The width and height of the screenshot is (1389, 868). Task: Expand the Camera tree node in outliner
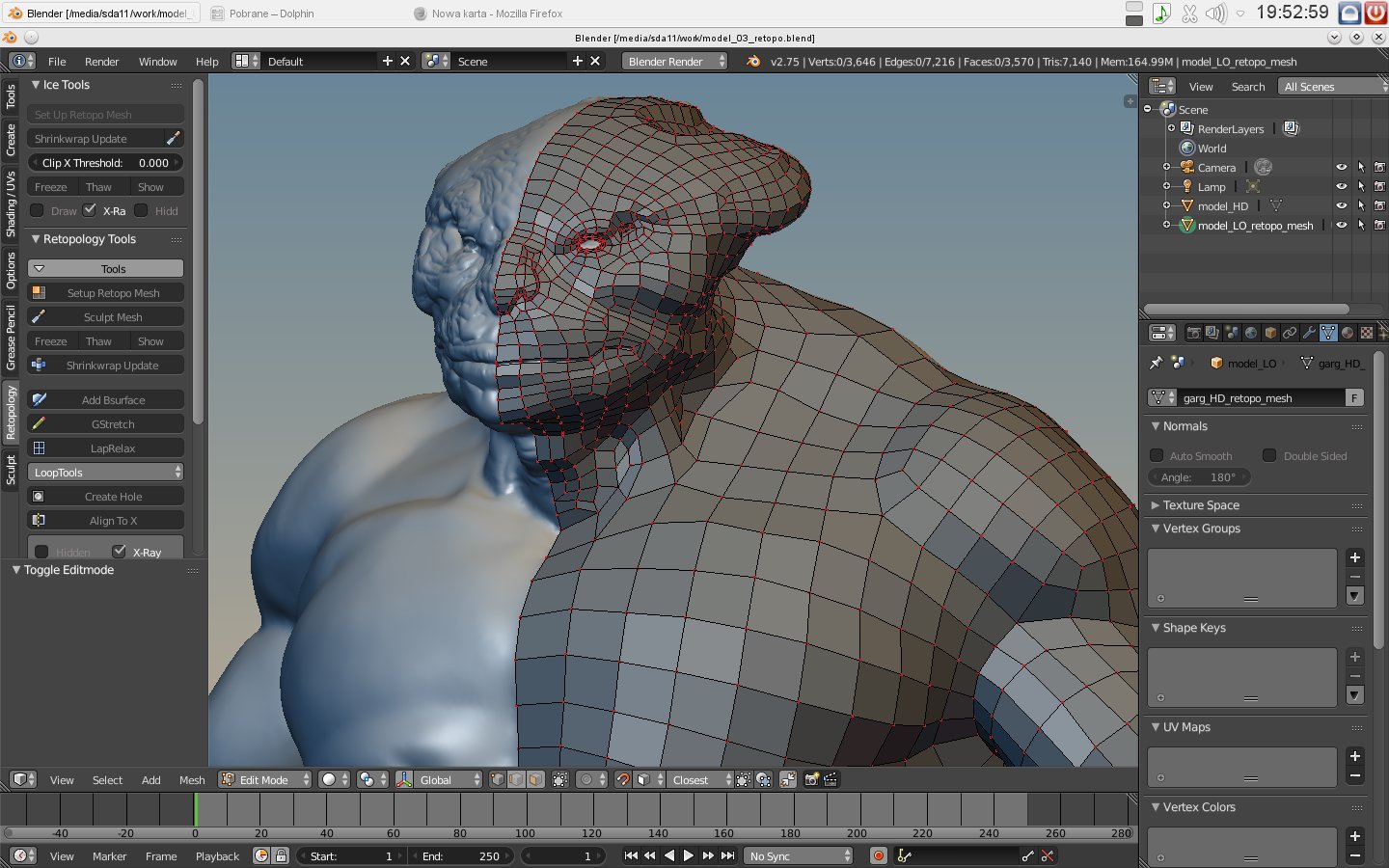(1166, 167)
